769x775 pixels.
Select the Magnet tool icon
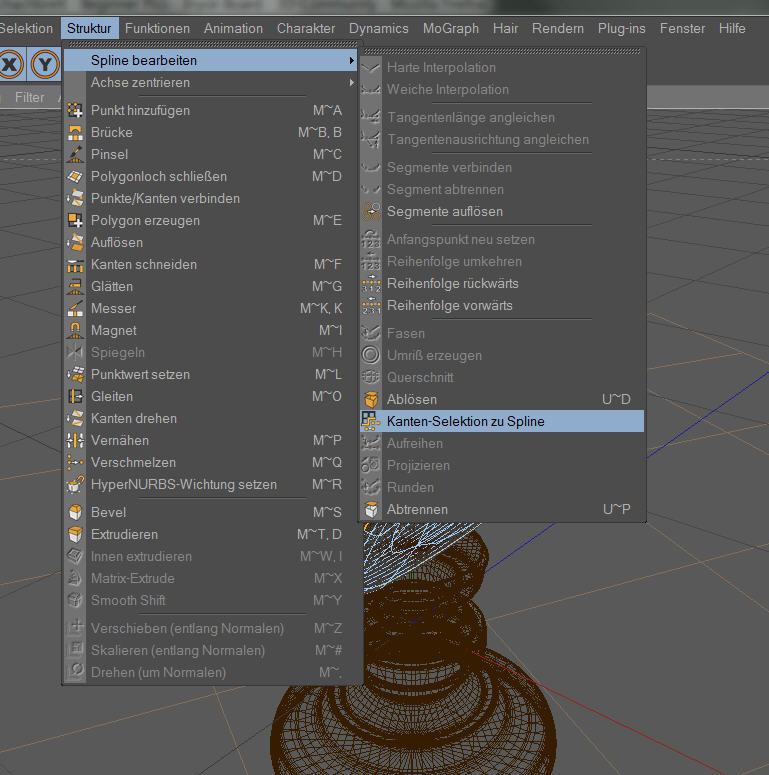[x=75, y=330]
